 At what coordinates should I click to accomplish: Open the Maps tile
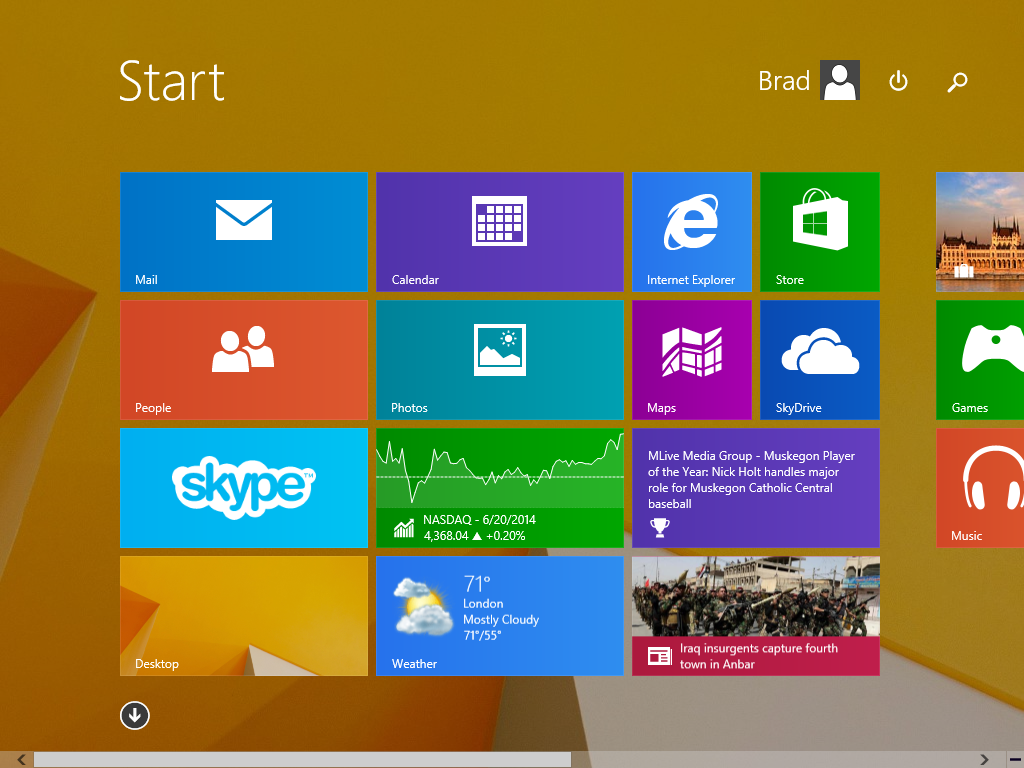click(692, 360)
